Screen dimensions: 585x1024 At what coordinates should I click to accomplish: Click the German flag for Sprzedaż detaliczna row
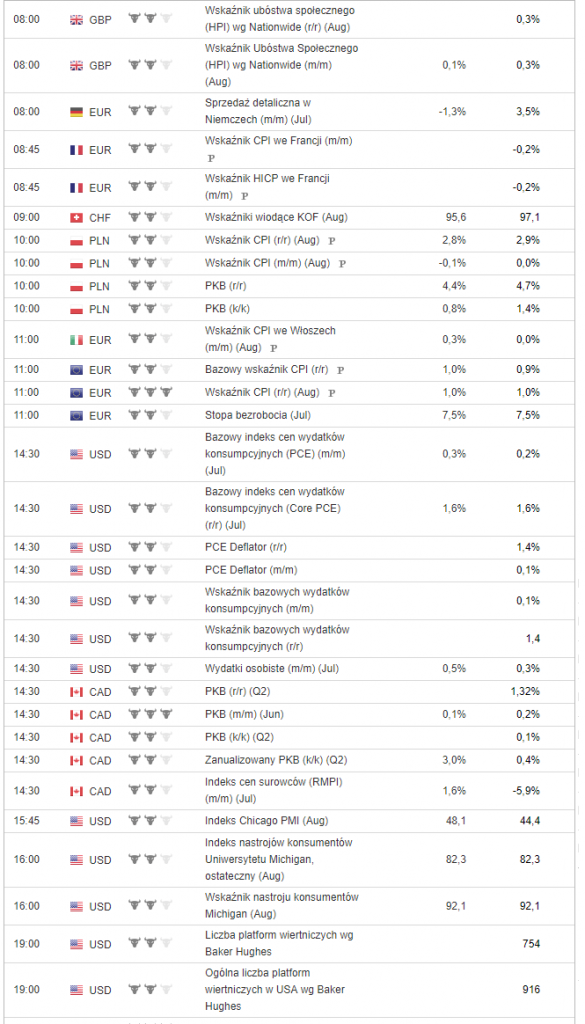[76, 112]
